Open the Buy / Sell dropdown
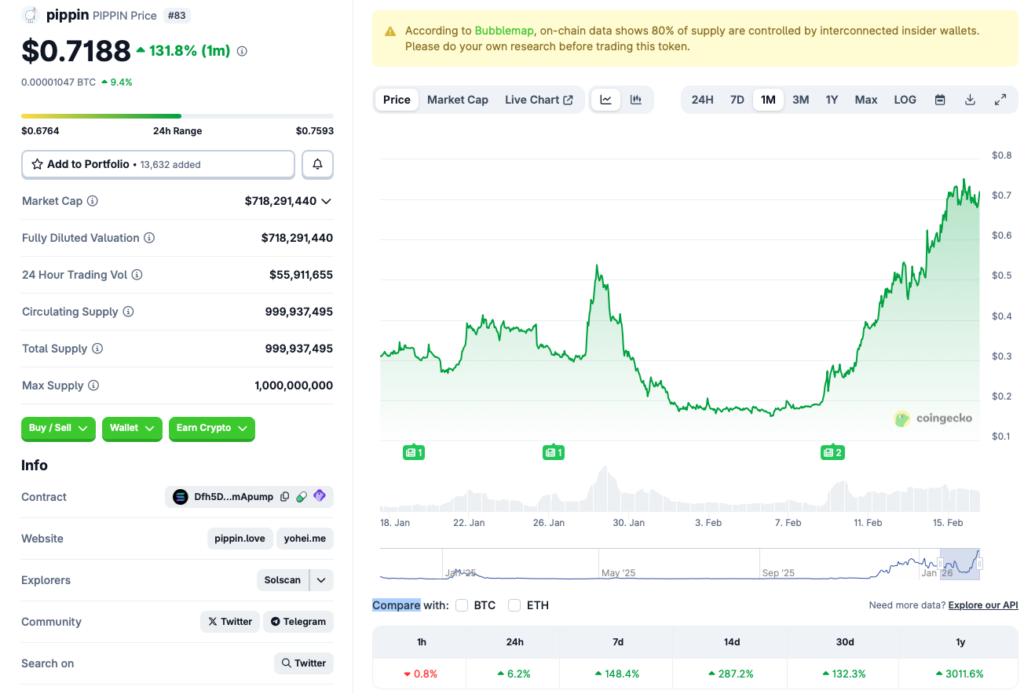Screen dimensions: 1024x694 pos(57,428)
